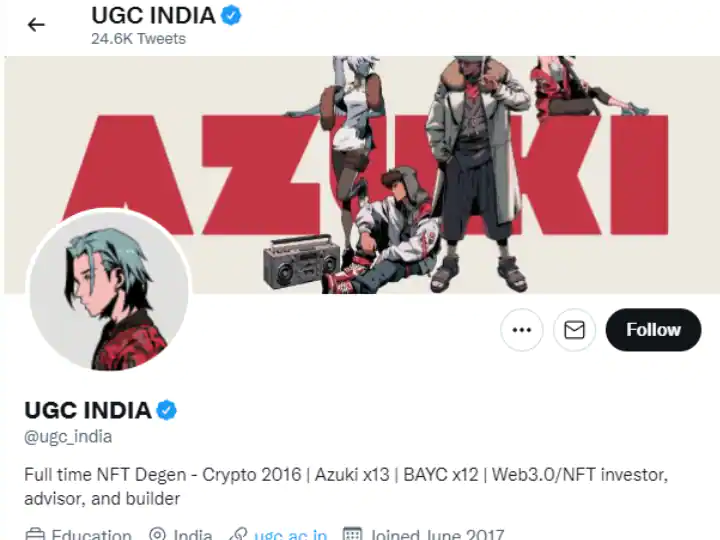
Task: Click the verified badge beside profile name
Action: click(167, 410)
